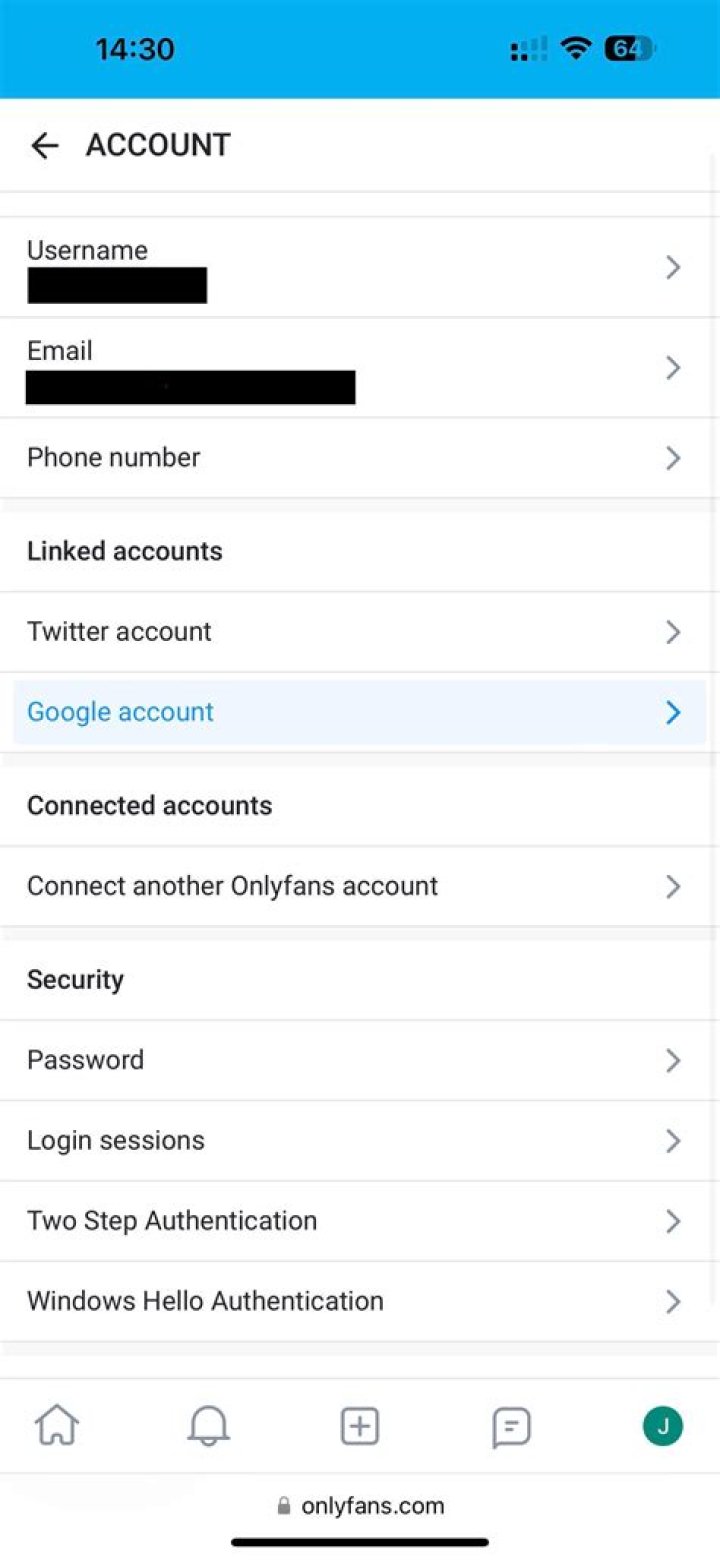Open the Phone number settings
720x1560 pixels.
click(360, 457)
